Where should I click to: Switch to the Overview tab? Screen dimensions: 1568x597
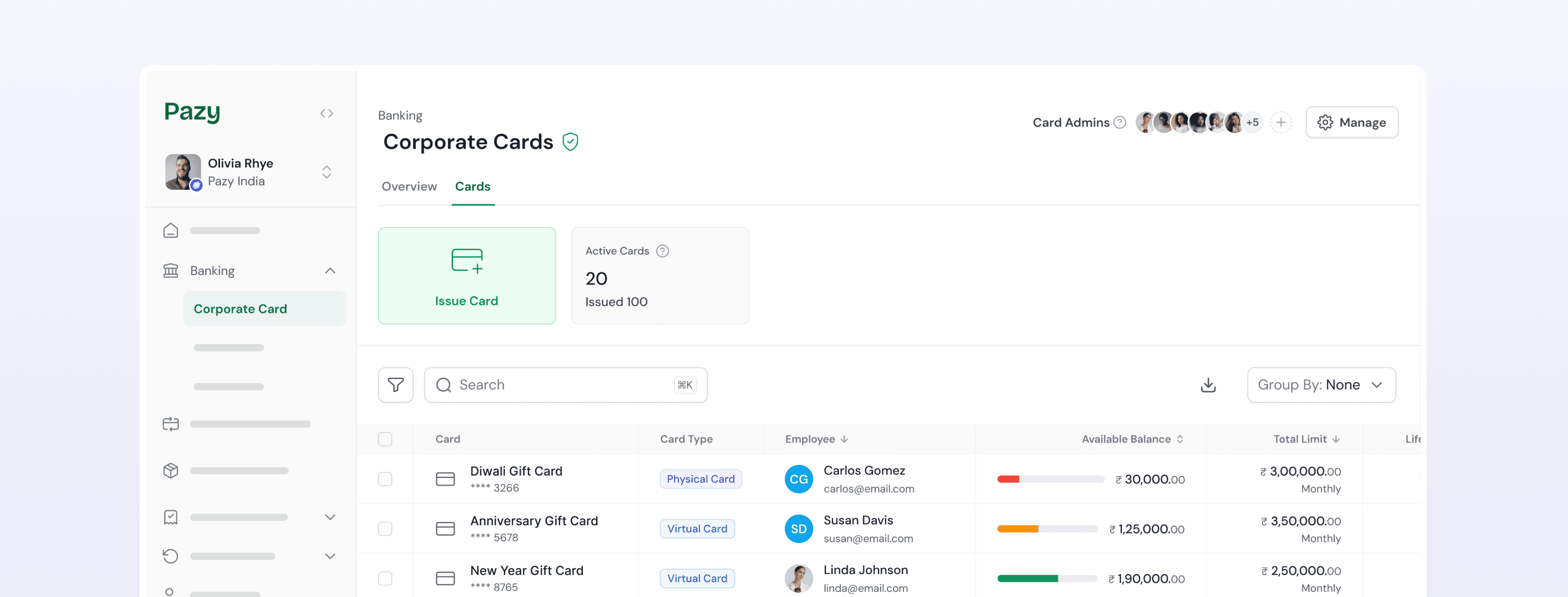(x=409, y=187)
